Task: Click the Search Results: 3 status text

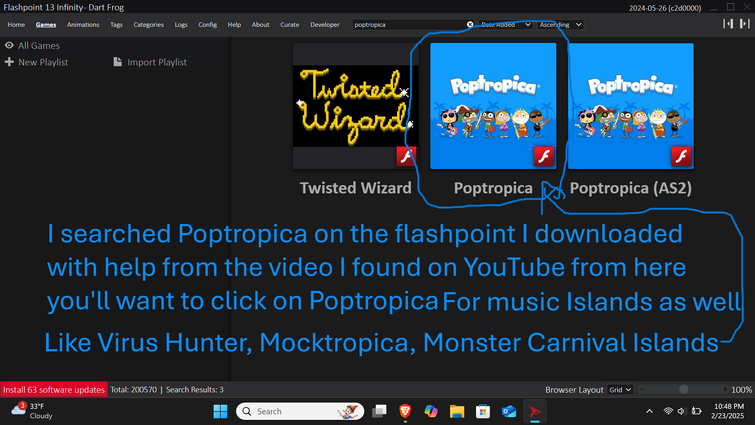Action: point(195,389)
